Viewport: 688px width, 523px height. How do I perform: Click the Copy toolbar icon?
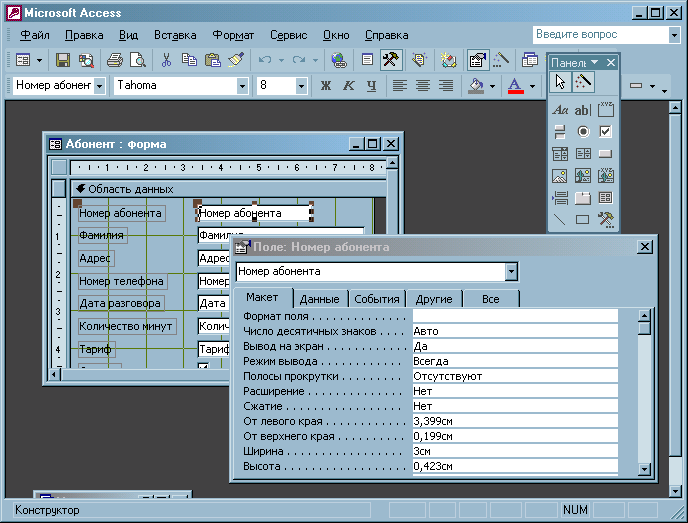[190, 60]
